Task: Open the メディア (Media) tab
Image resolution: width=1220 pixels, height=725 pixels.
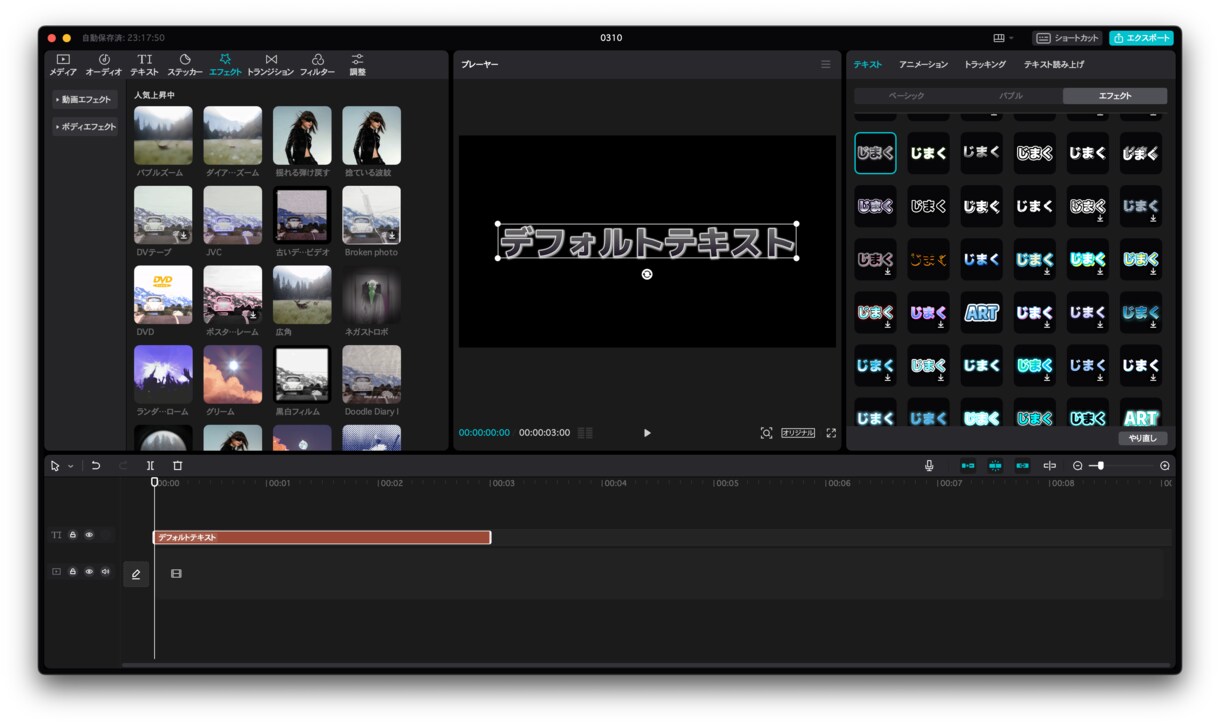Action: tap(63, 65)
